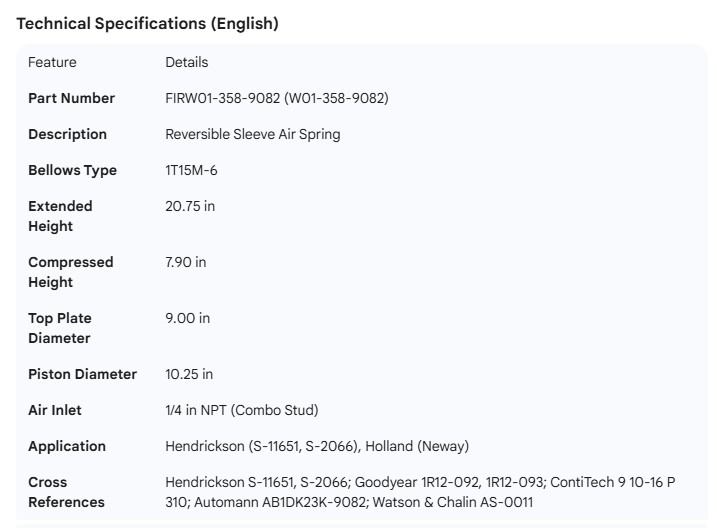Click the Compressed Height label
The width and height of the screenshot is (717, 528).
pyautogui.click(x=70, y=272)
